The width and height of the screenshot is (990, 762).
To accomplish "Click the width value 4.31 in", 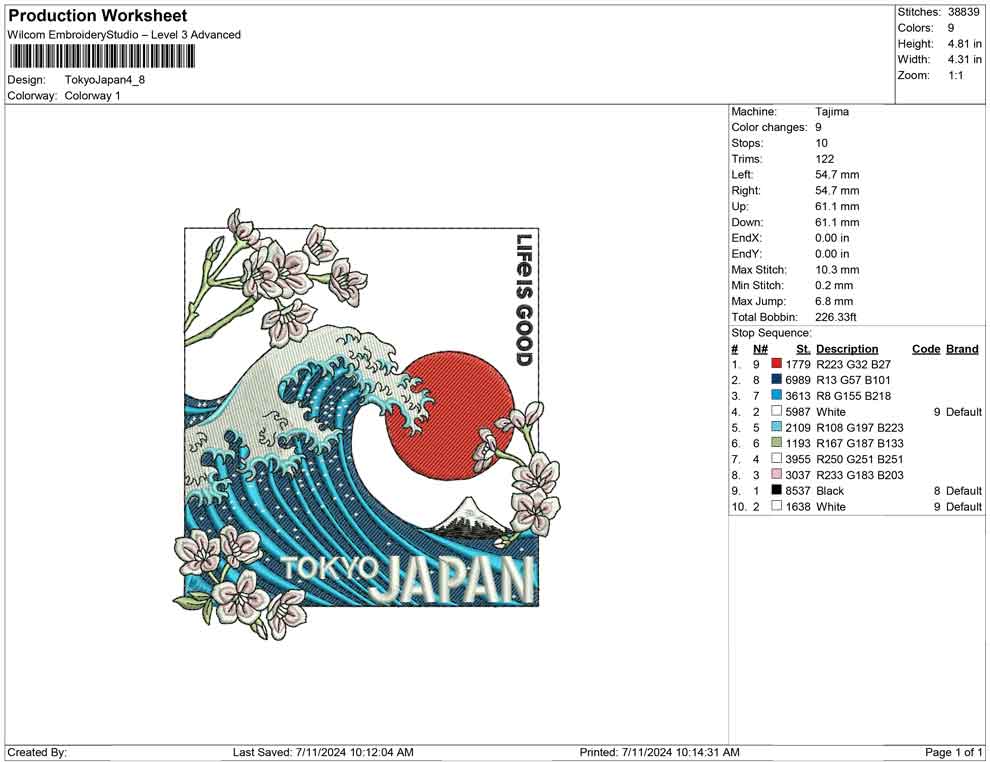I will (x=964, y=59).
